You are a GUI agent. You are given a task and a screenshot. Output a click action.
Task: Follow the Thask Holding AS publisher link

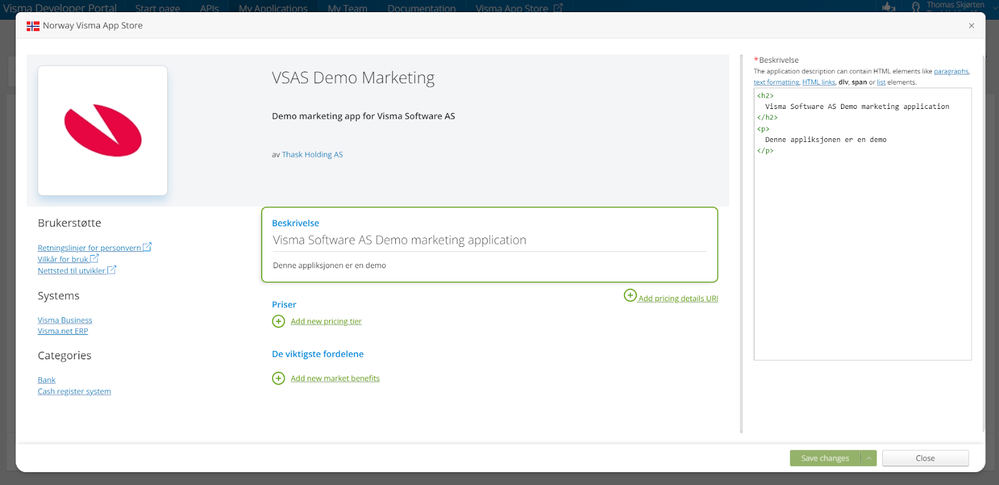(x=312, y=155)
